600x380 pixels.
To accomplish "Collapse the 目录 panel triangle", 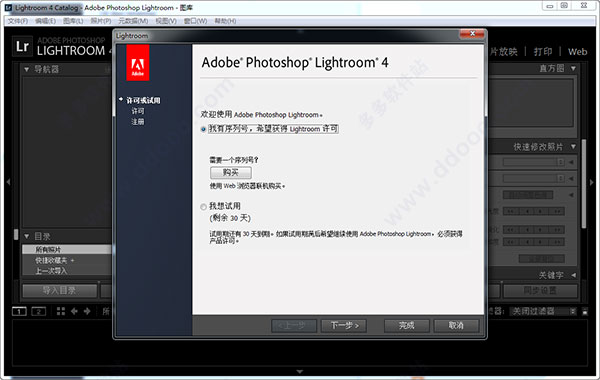I will coord(26,236).
